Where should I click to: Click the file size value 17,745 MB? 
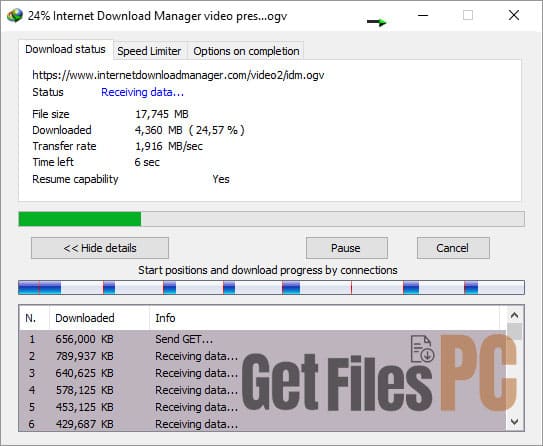coord(162,114)
